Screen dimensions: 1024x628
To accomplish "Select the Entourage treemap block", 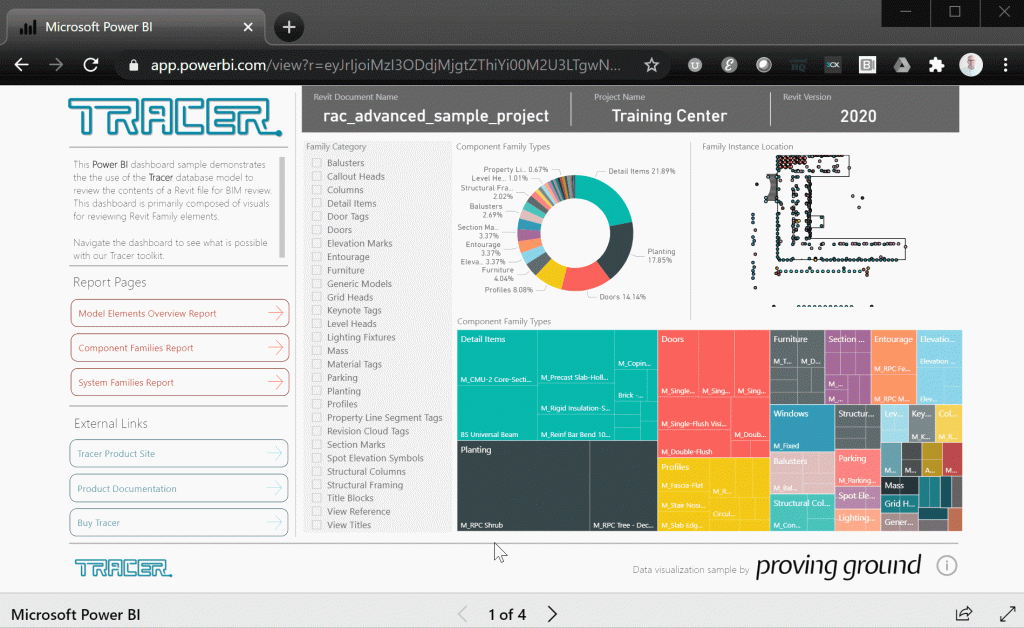I will tap(893, 367).
